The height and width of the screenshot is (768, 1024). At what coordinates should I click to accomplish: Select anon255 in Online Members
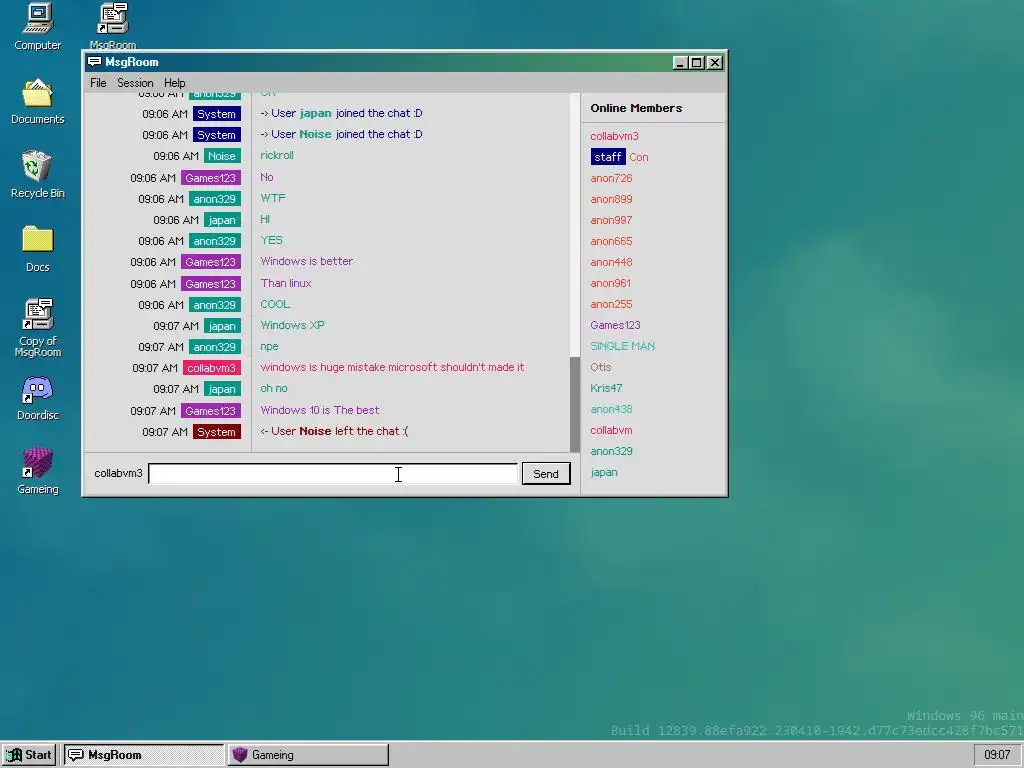[x=611, y=304]
